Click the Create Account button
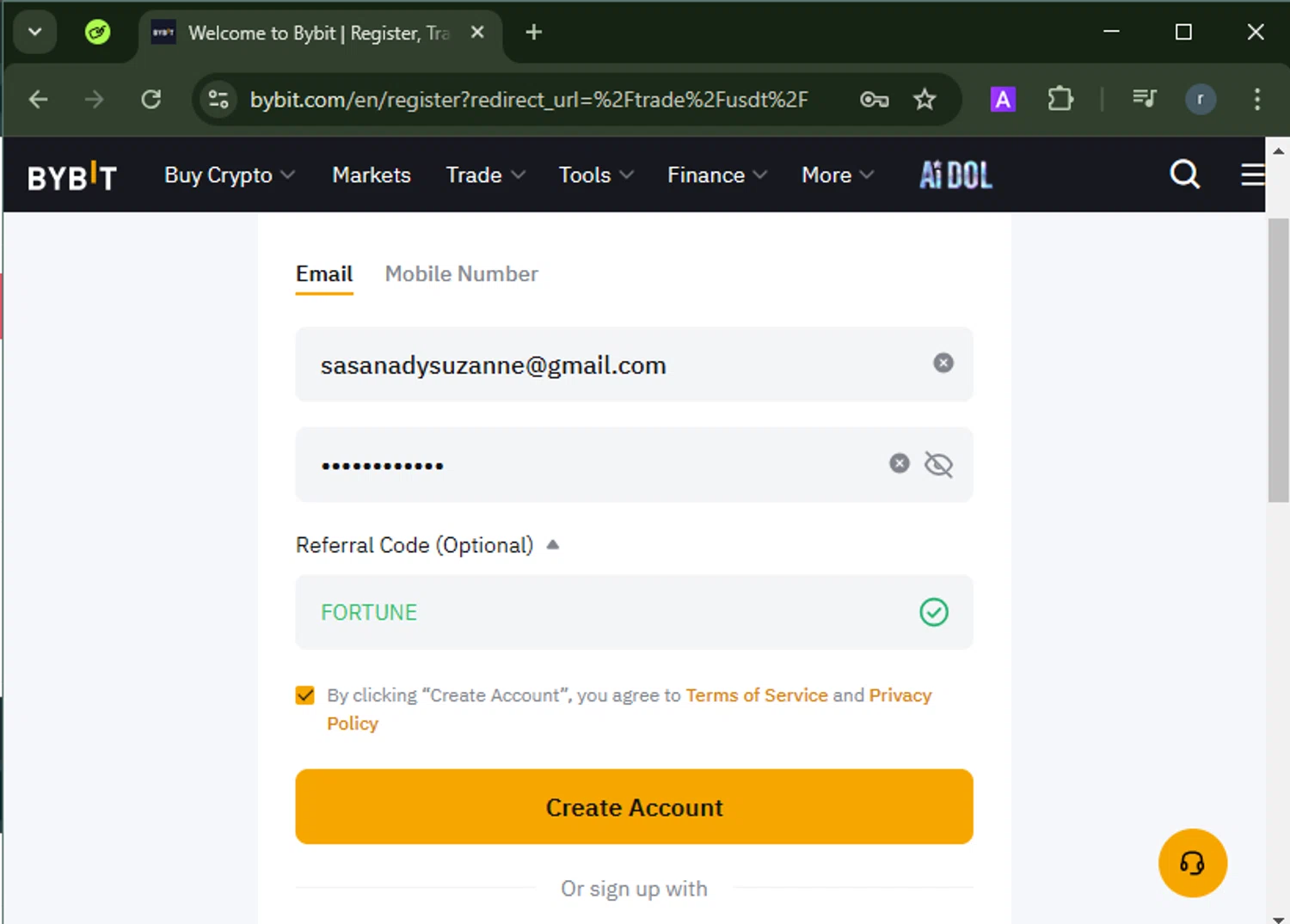Screen dimensions: 1290x924 click(635, 806)
